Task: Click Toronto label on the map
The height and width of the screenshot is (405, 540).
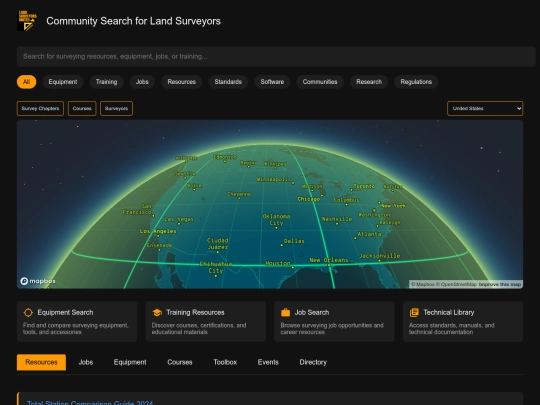Action: pos(364,186)
